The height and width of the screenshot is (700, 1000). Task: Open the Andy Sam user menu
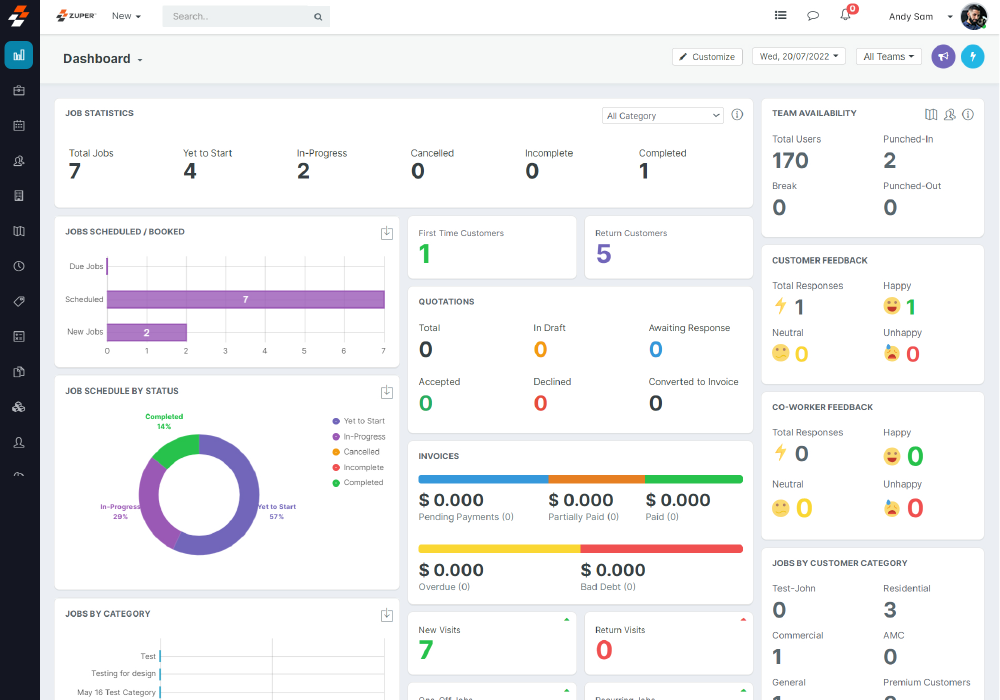[920, 16]
